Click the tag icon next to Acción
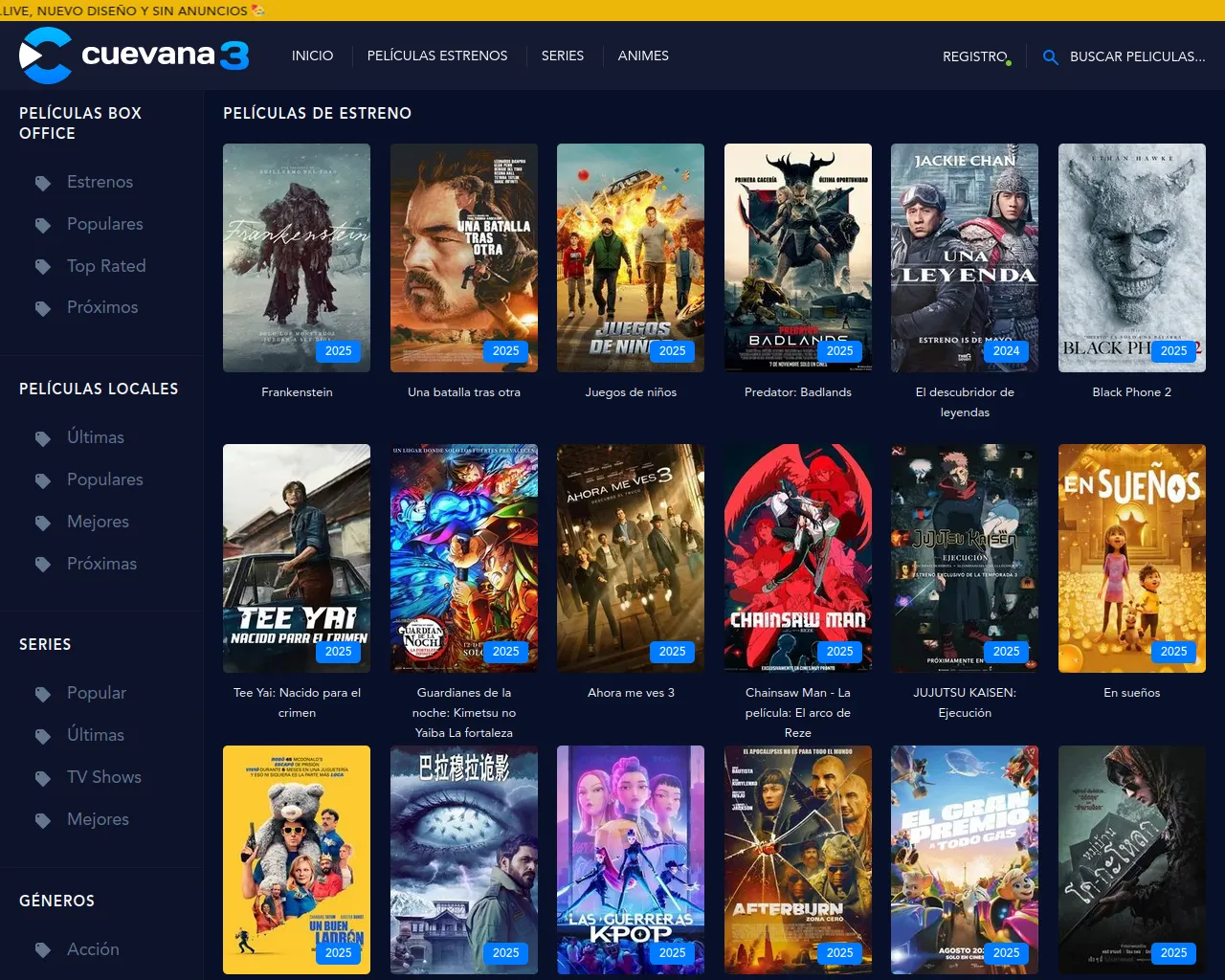Image resolution: width=1225 pixels, height=980 pixels. [43, 950]
